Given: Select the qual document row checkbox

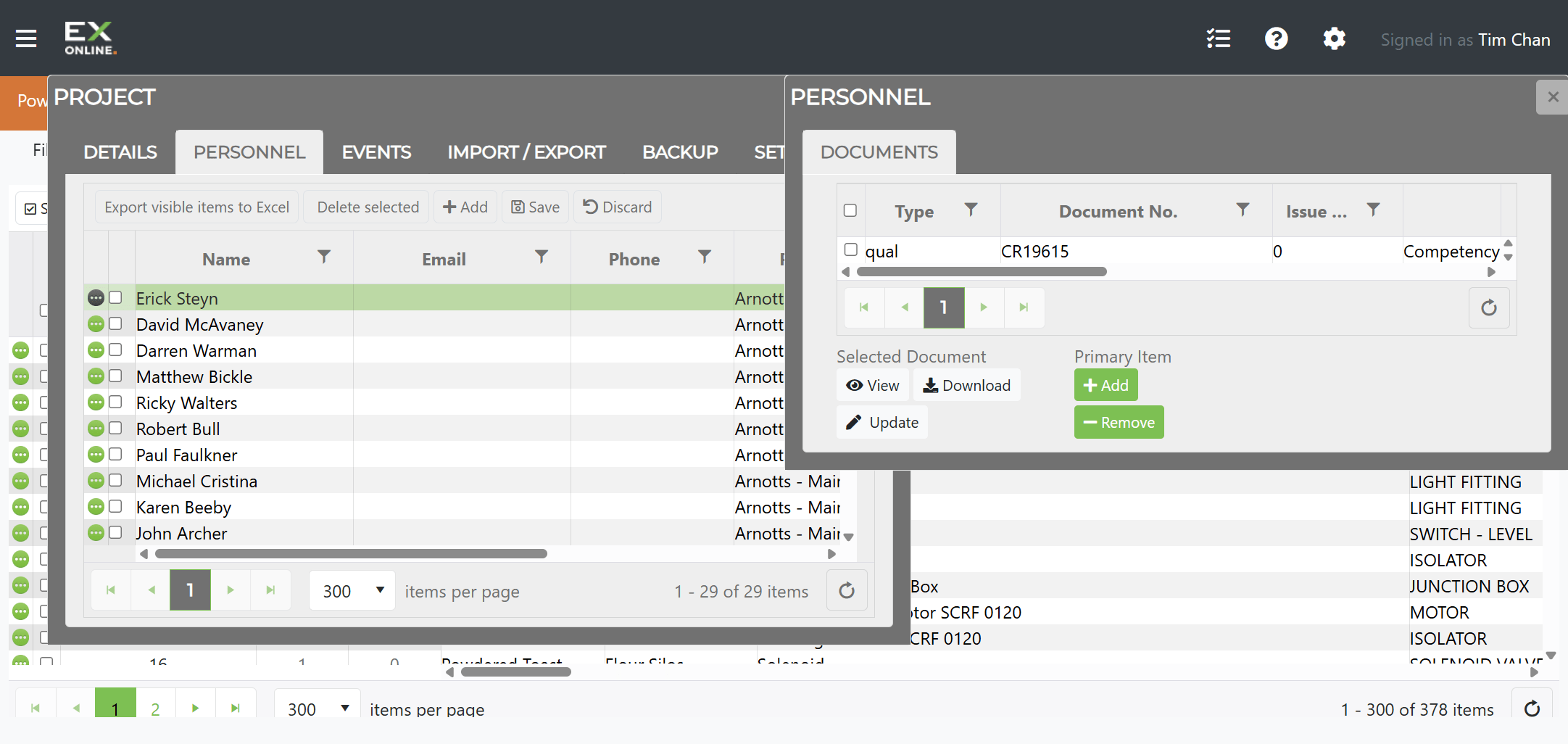Looking at the screenshot, I should [850, 249].
